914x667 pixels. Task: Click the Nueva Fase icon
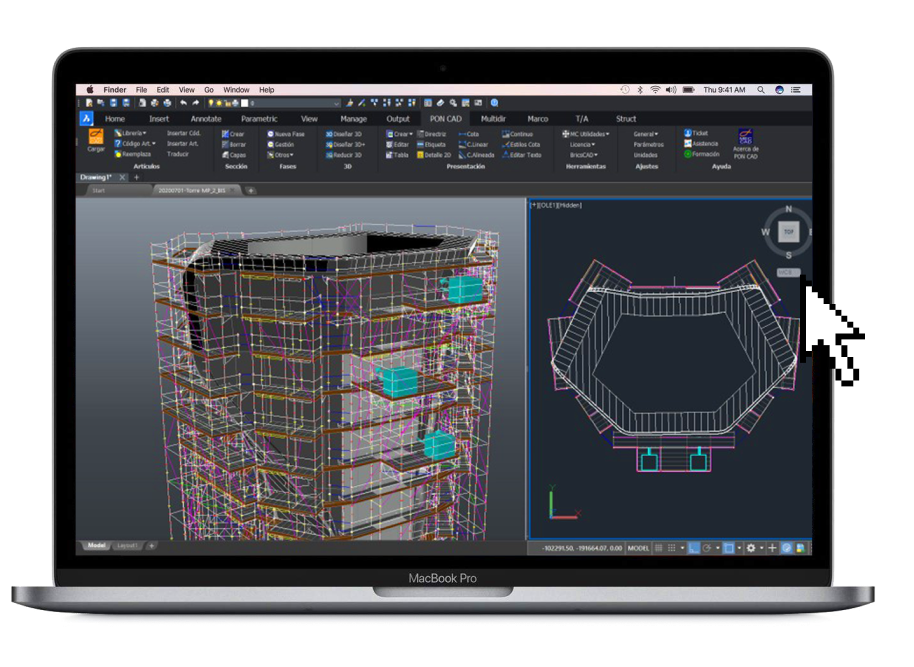(286, 133)
